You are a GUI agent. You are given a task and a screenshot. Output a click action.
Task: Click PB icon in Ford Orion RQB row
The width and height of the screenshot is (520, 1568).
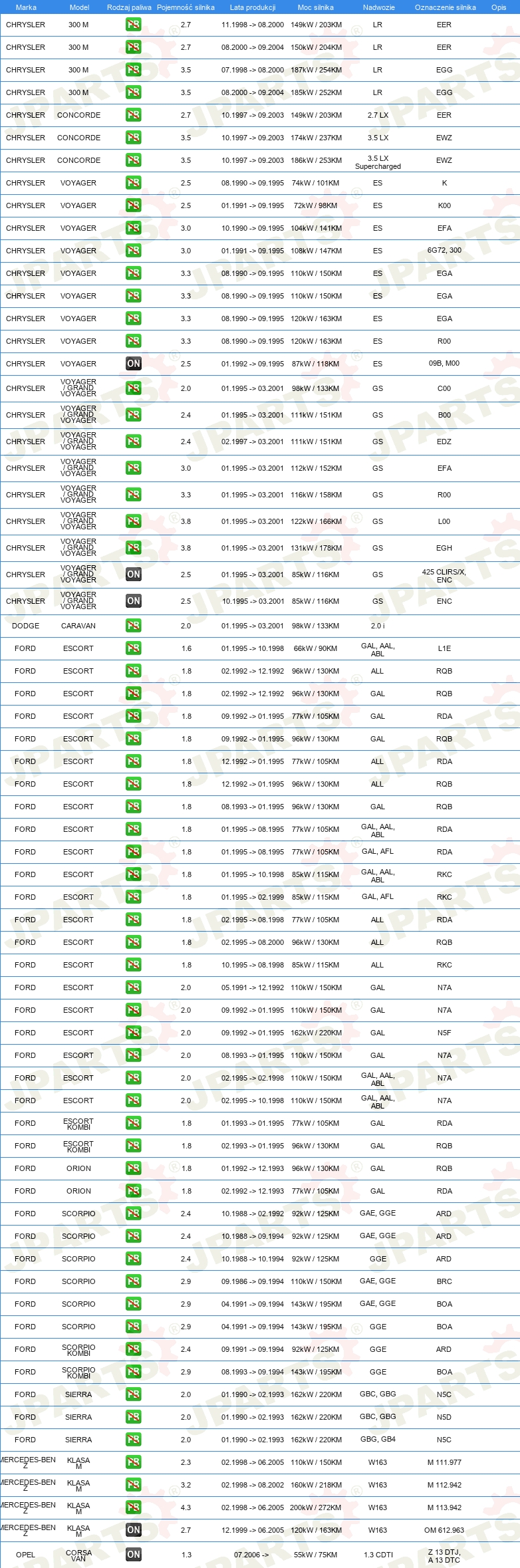[x=134, y=1168]
